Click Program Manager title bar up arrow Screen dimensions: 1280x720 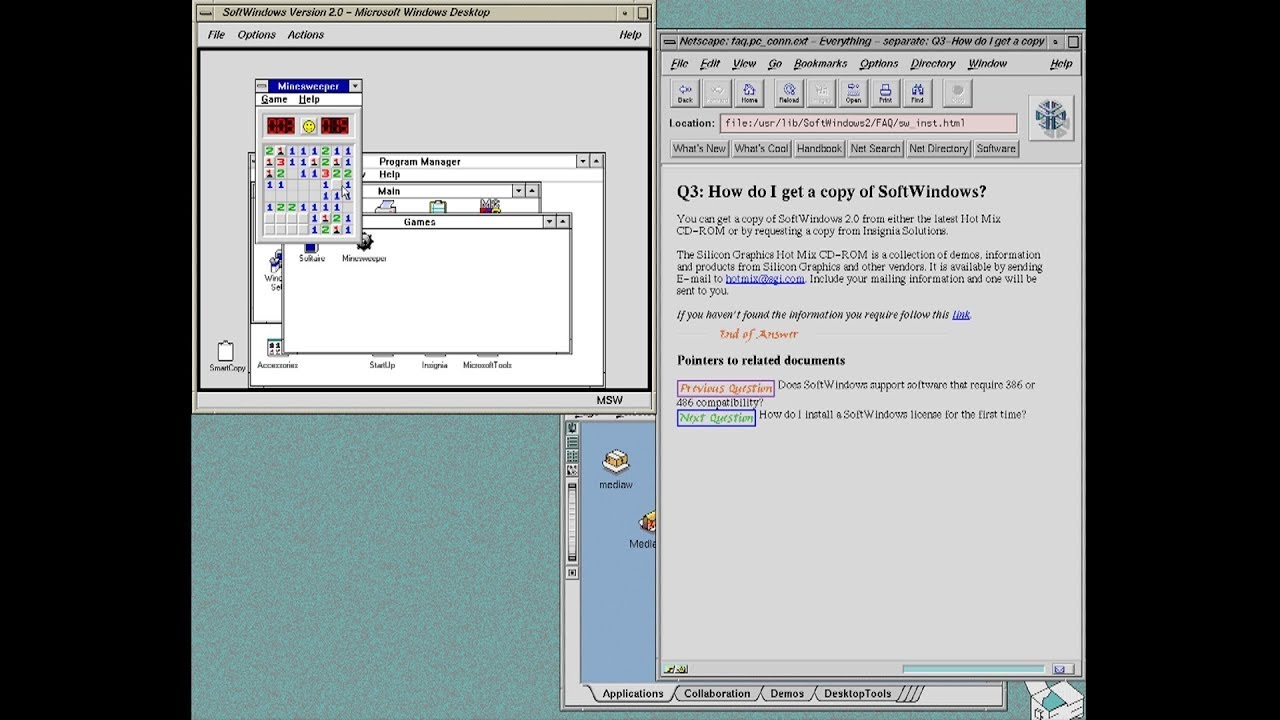pyautogui.click(x=596, y=161)
